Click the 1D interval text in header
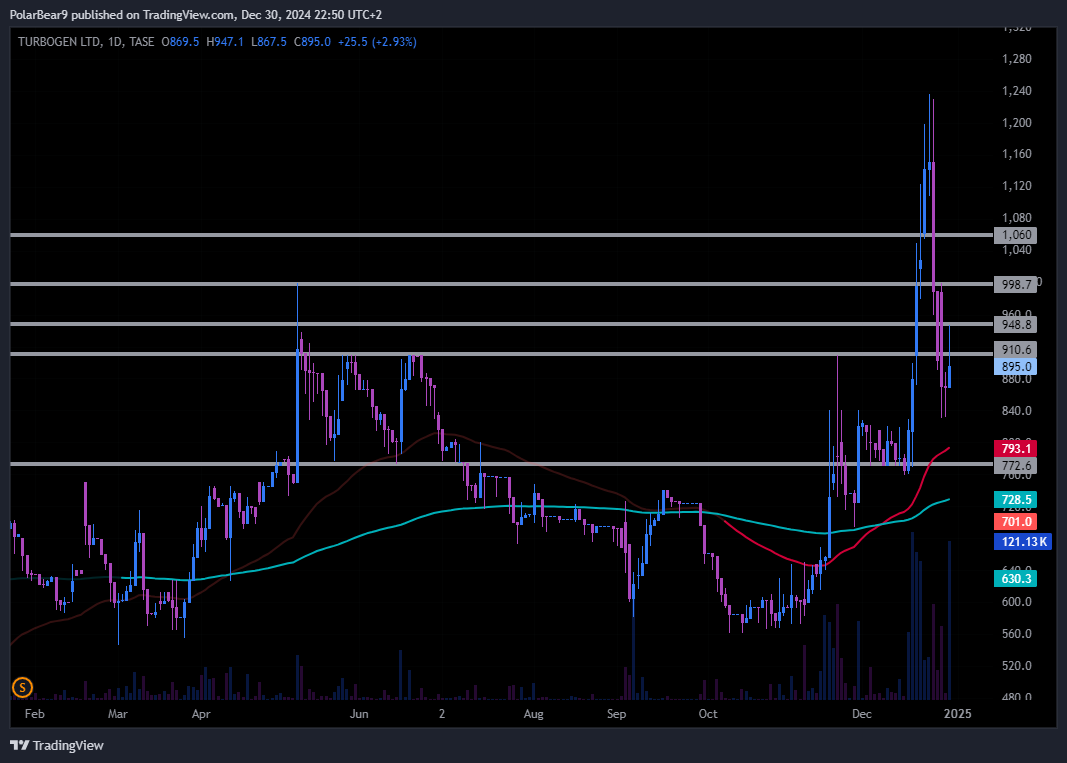 (115, 42)
